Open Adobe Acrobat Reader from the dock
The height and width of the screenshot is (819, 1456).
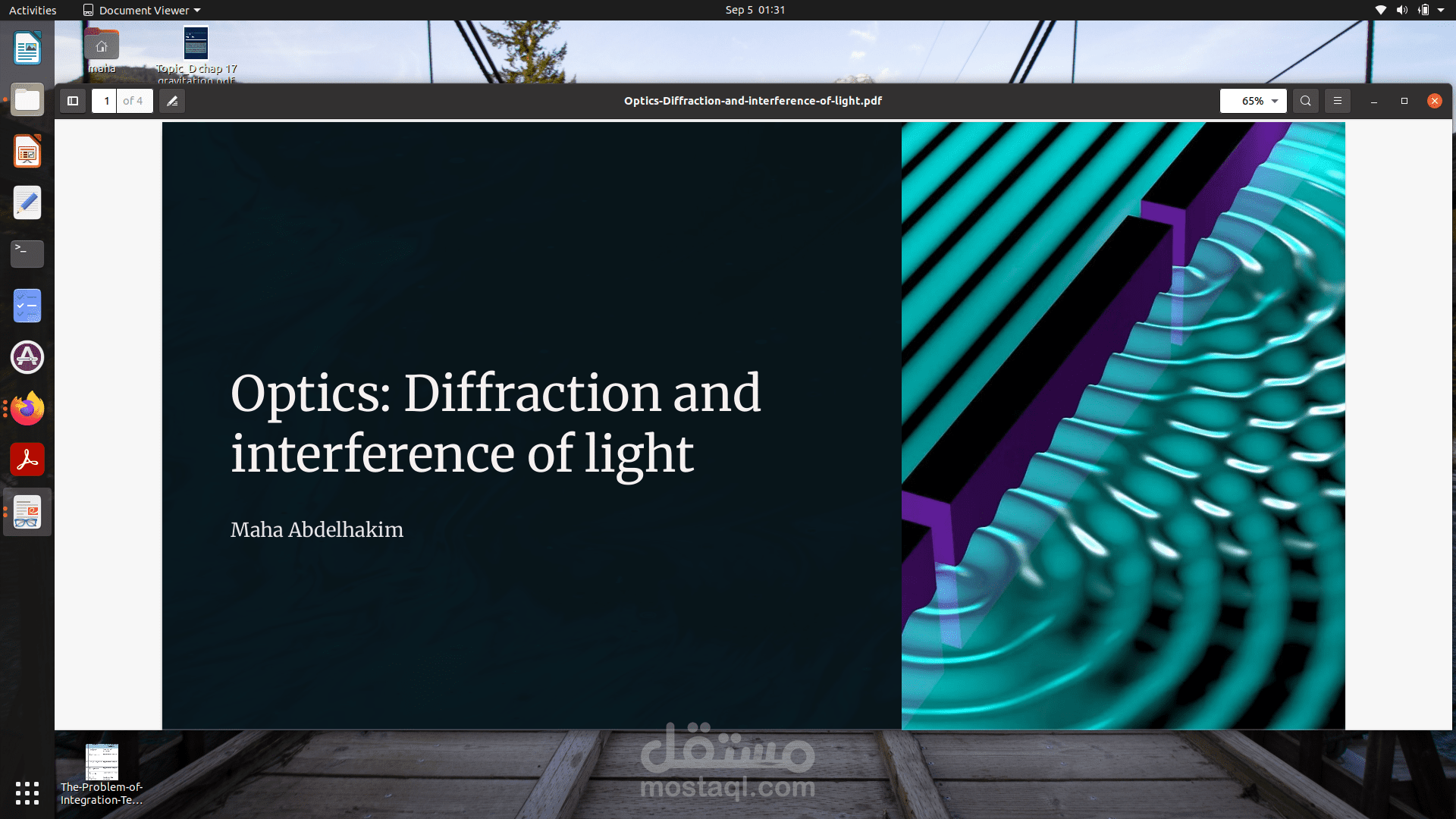(27, 459)
